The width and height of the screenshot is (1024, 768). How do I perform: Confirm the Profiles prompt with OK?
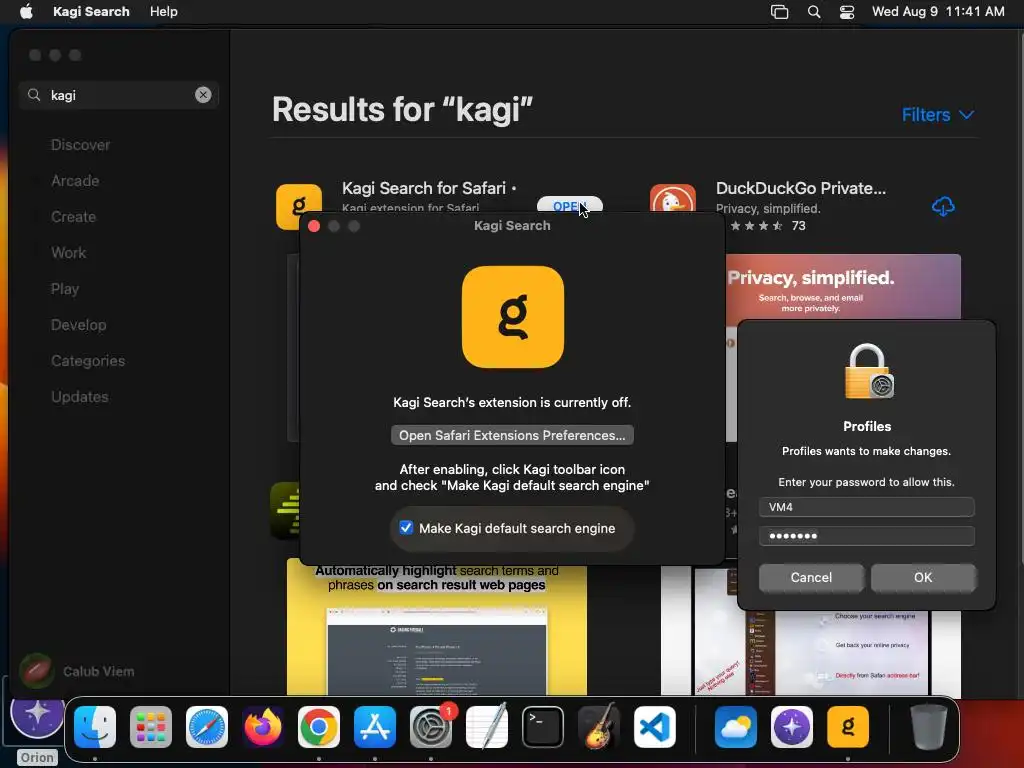pos(923,577)
